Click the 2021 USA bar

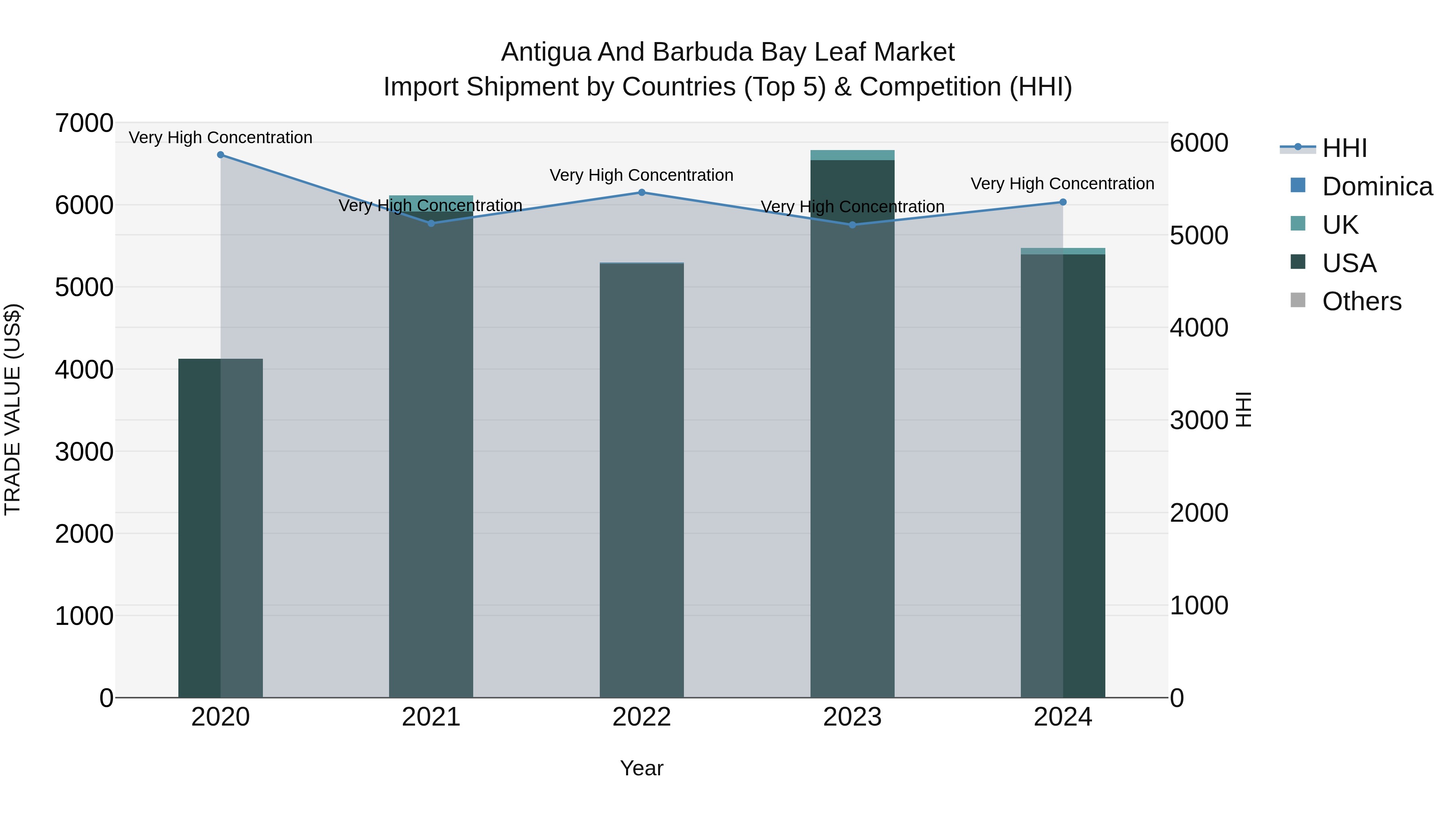[431, 455]
